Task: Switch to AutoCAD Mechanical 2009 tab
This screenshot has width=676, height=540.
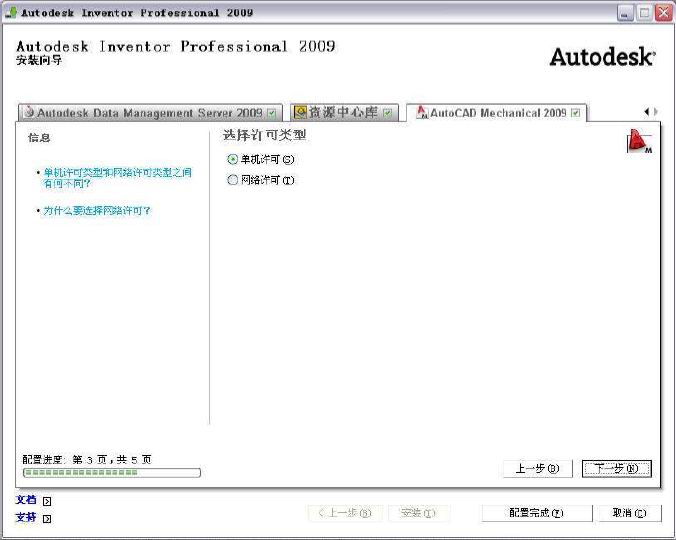Action: (497, 113)
